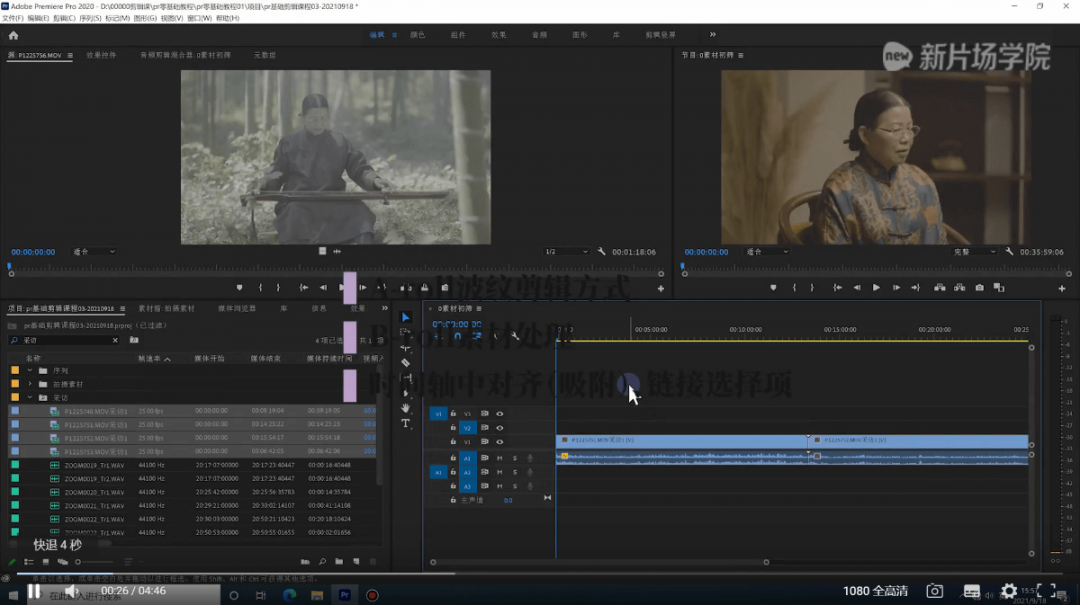Screen dimensions: 1080x605
Task: Click the Lift button in Program monitor
Action: tap(939, 287)
